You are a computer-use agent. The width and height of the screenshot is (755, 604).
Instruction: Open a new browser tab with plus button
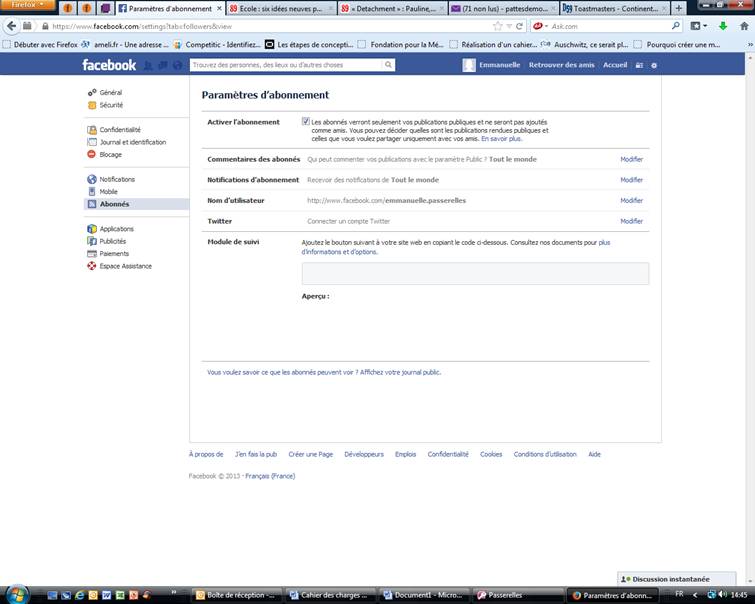pos(678,8)
